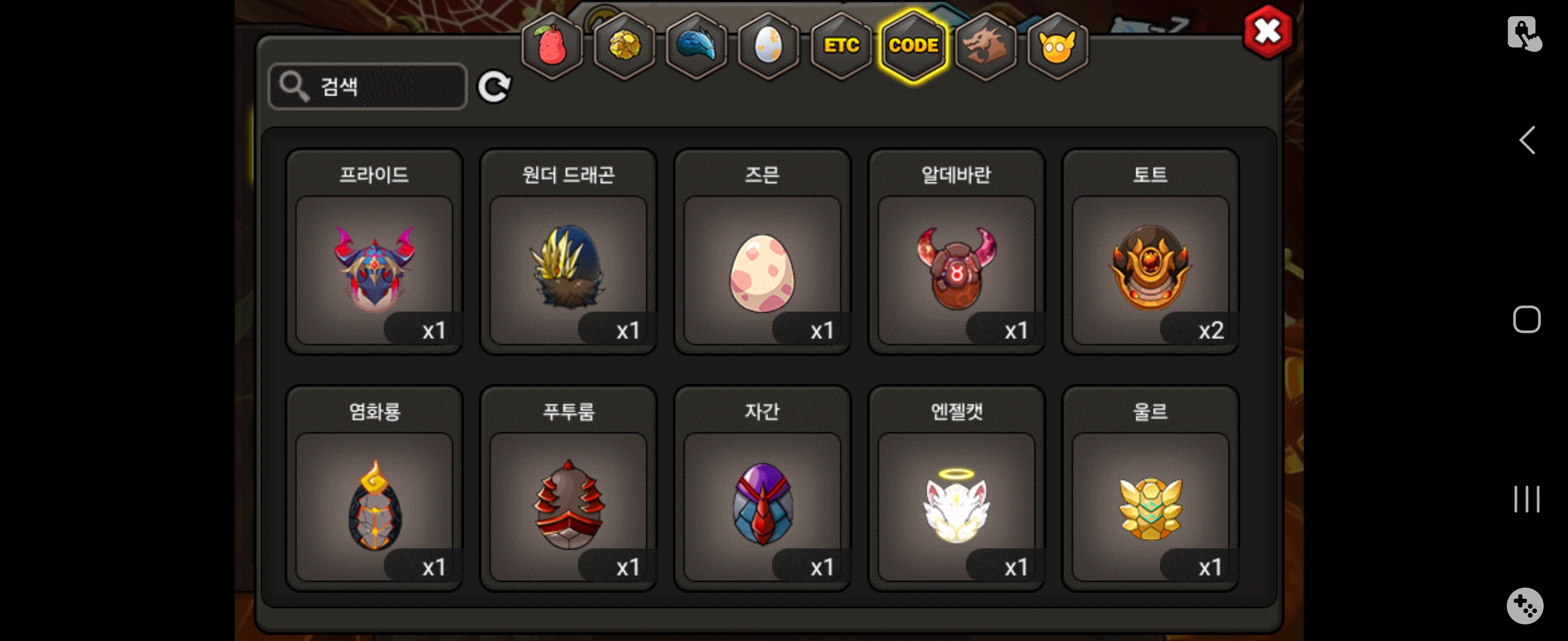Open the blue dragon scale category
Image resolution: width=1568 pixels, height=641 pixels.
[696, 46]
